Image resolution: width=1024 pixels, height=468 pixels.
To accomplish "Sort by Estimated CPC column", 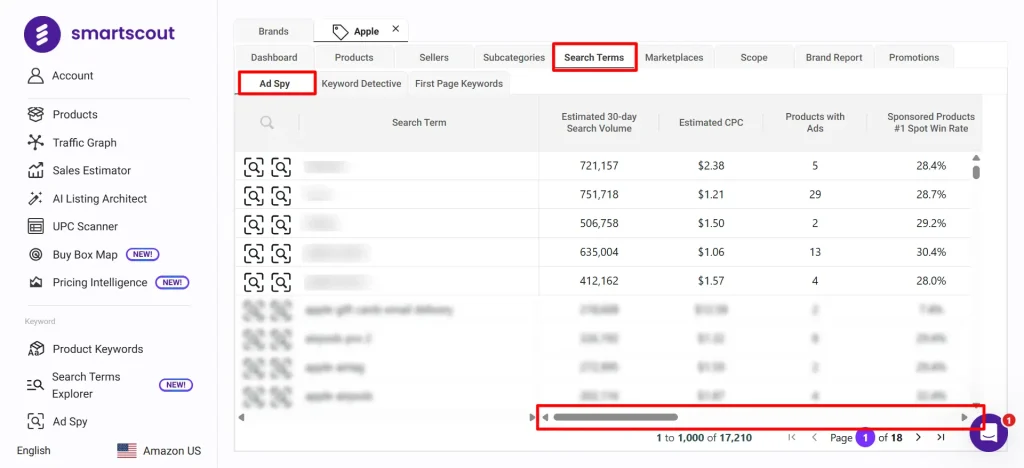I will [x=711, y=122].
